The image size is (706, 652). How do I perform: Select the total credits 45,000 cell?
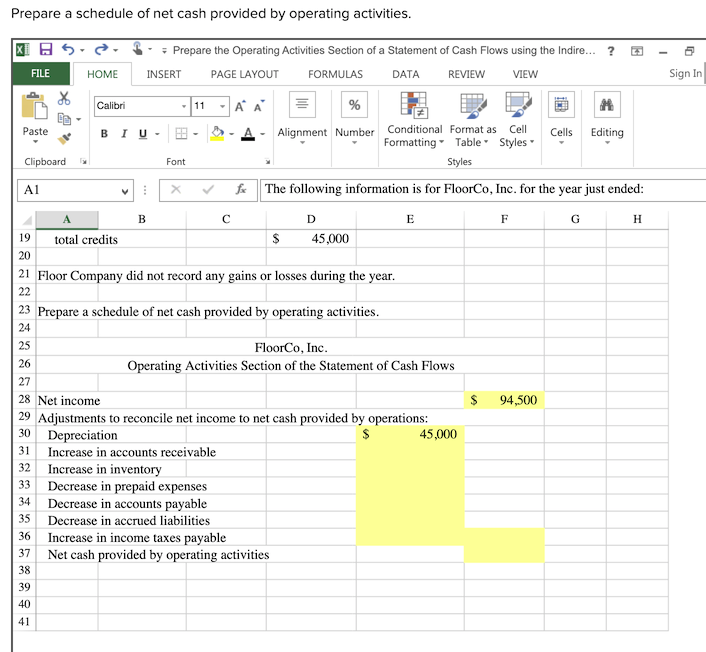coord(311,239)
